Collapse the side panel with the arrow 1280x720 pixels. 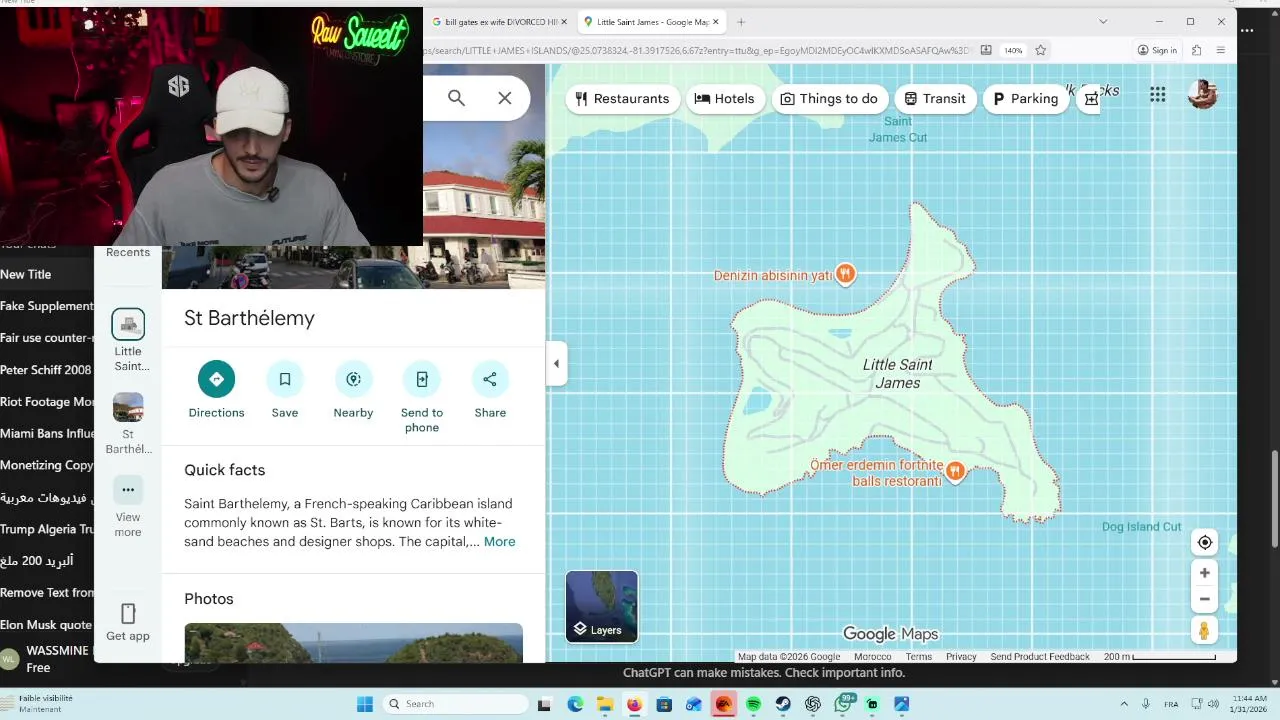pos(556,364)
